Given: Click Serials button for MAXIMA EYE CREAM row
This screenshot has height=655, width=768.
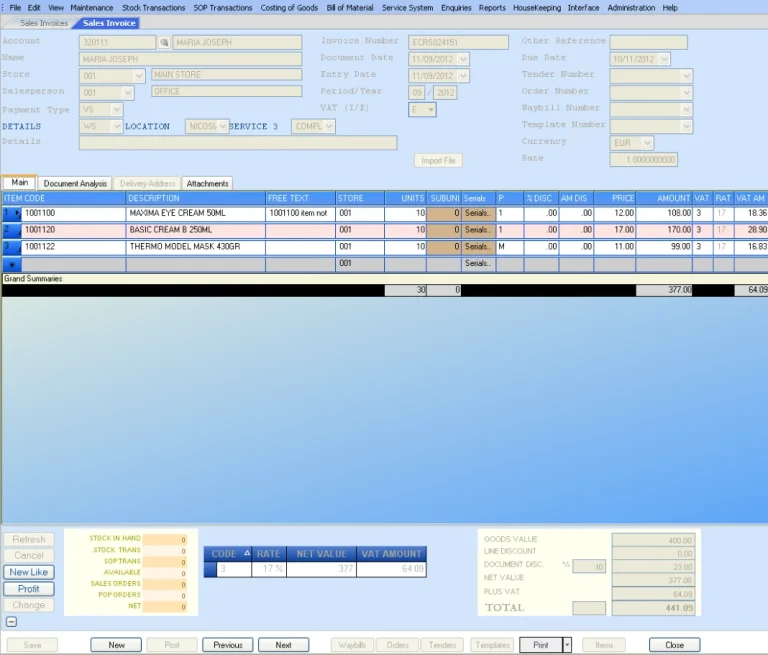Looking at the screenshot, I should (x=478, y=213).
